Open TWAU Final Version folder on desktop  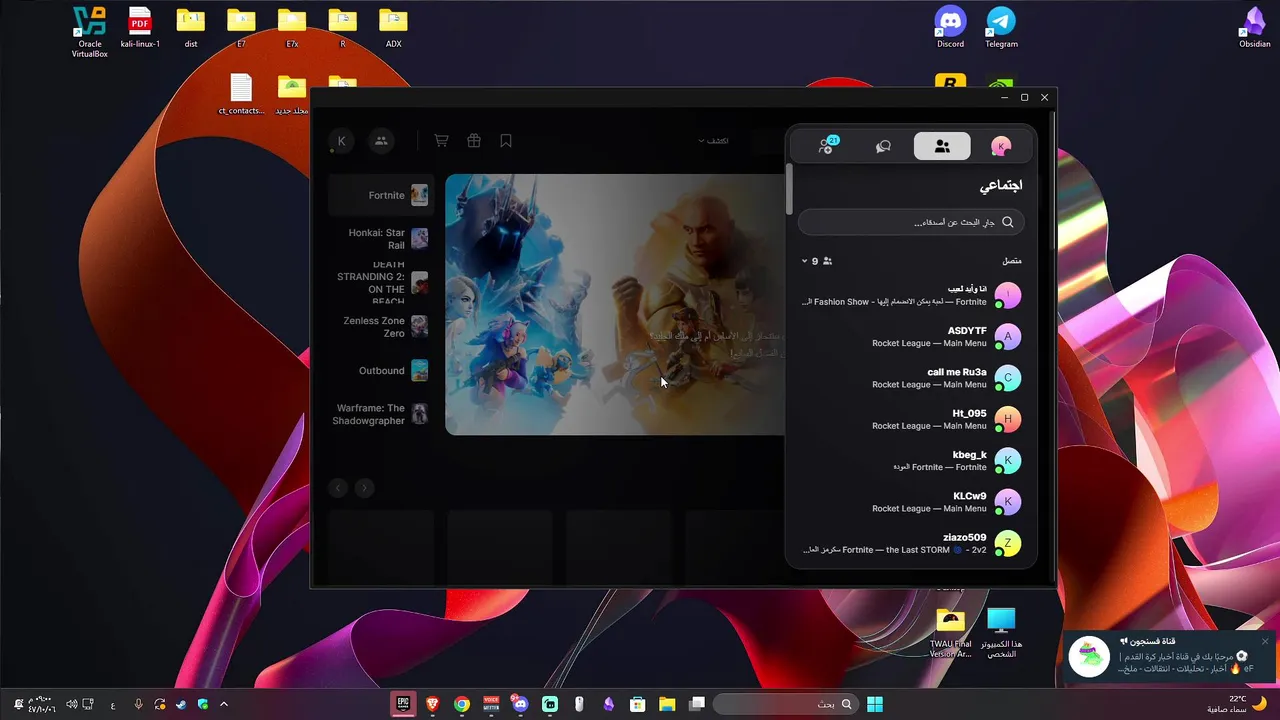click(x=950, y=633)
